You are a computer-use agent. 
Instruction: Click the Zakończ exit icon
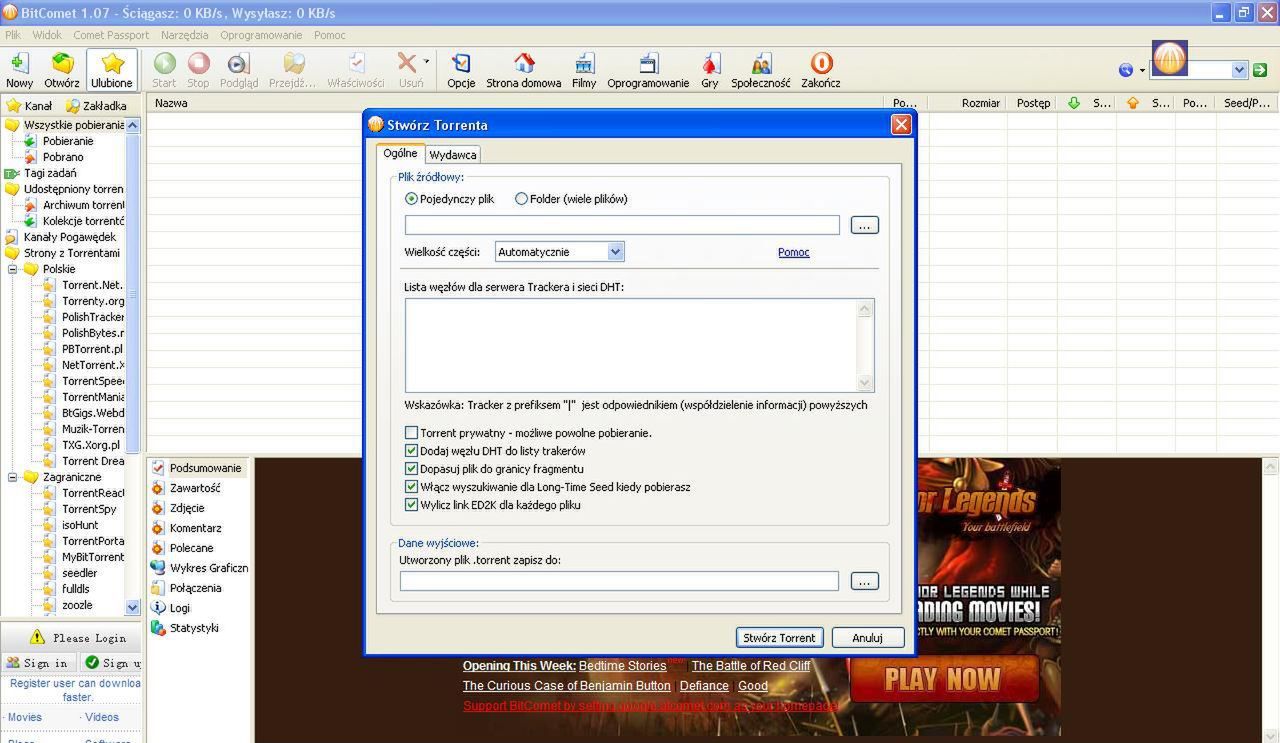tap(821, 70)
